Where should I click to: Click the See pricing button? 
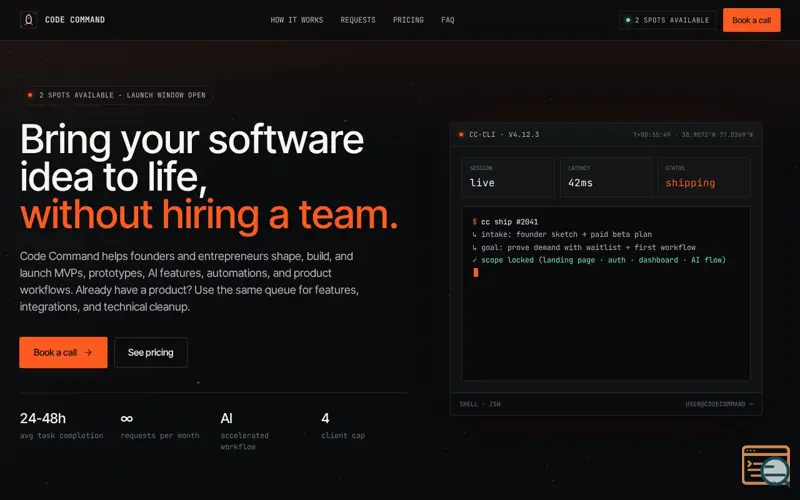151,352
